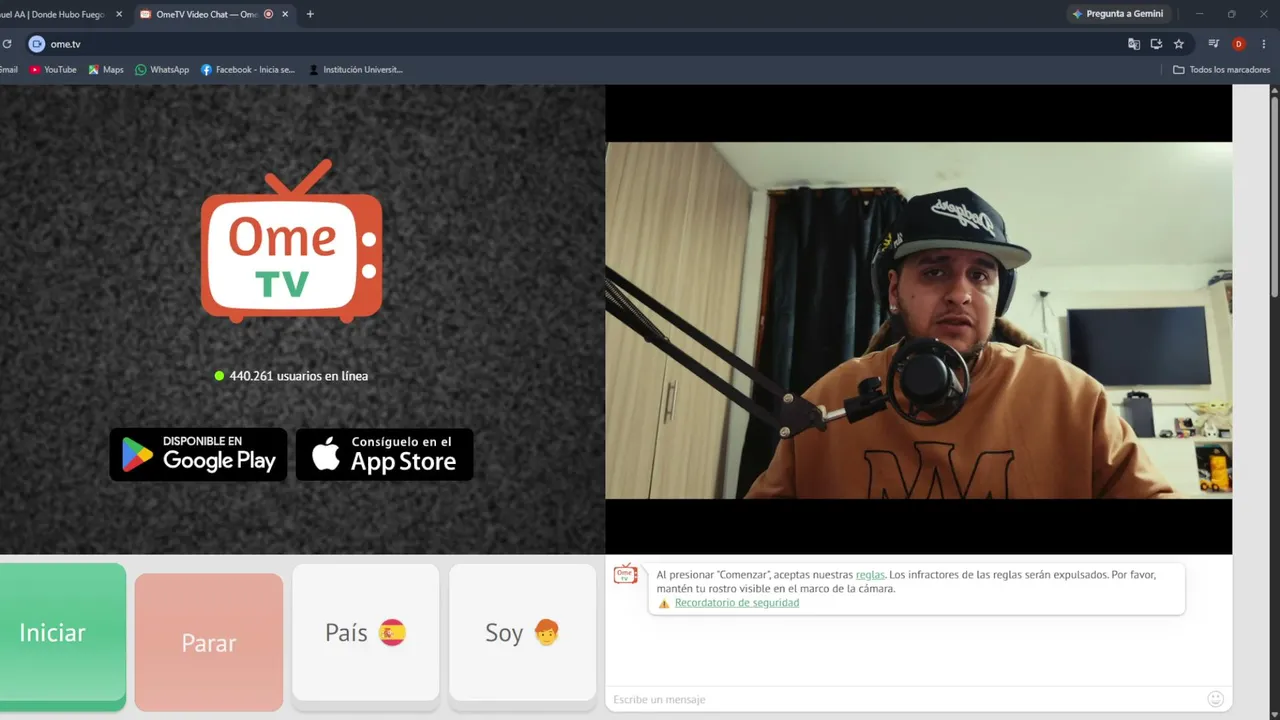Open the translate page icon
Screen dimensions: 1280x720
pos(1133,44)
